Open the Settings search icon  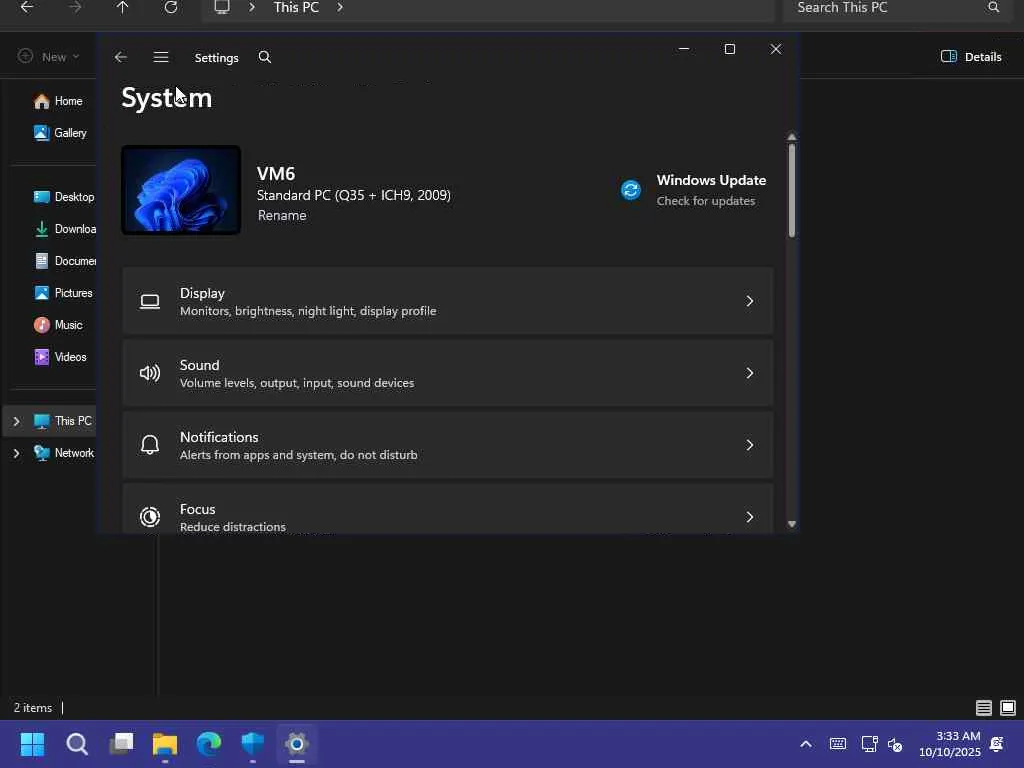[264, 57]
